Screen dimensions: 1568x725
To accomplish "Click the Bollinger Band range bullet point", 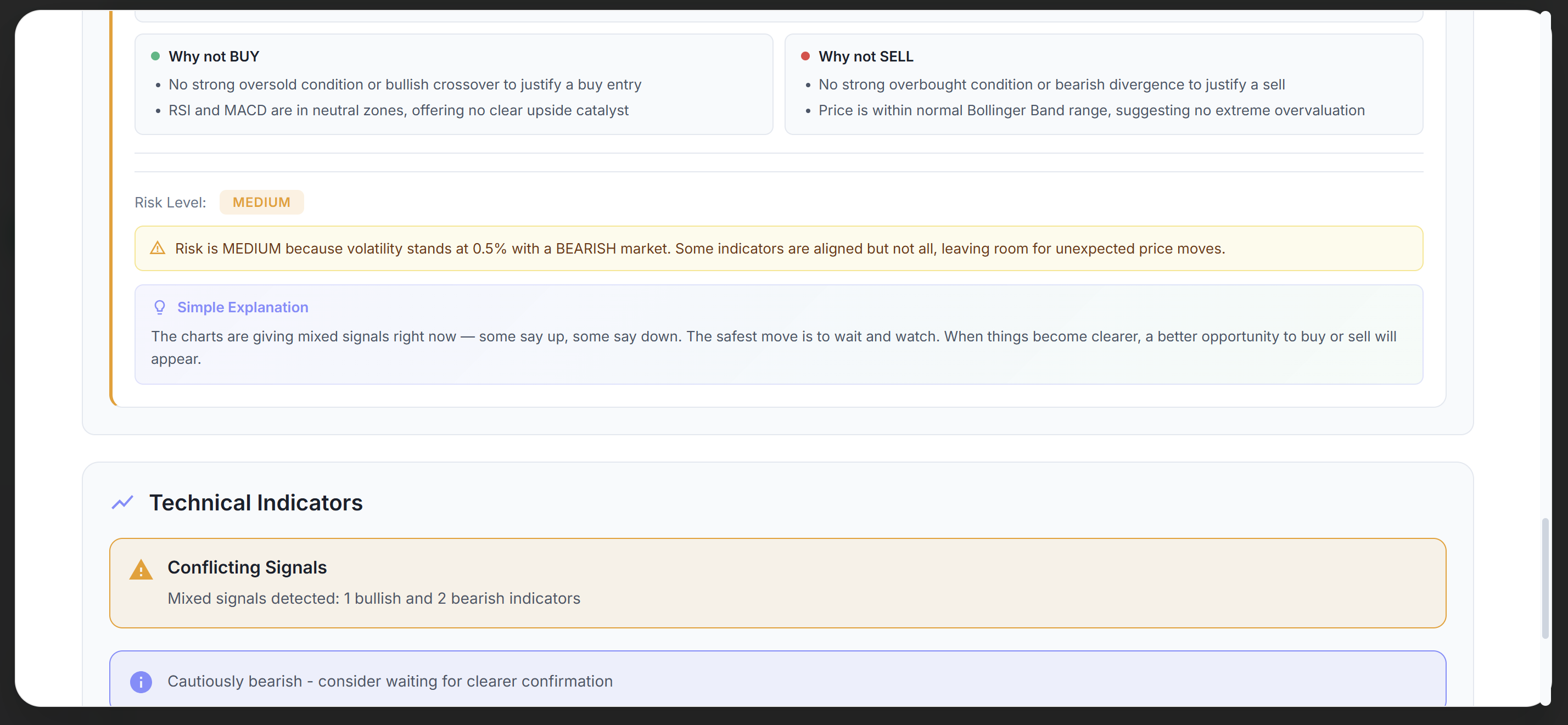I will 1091,110.
